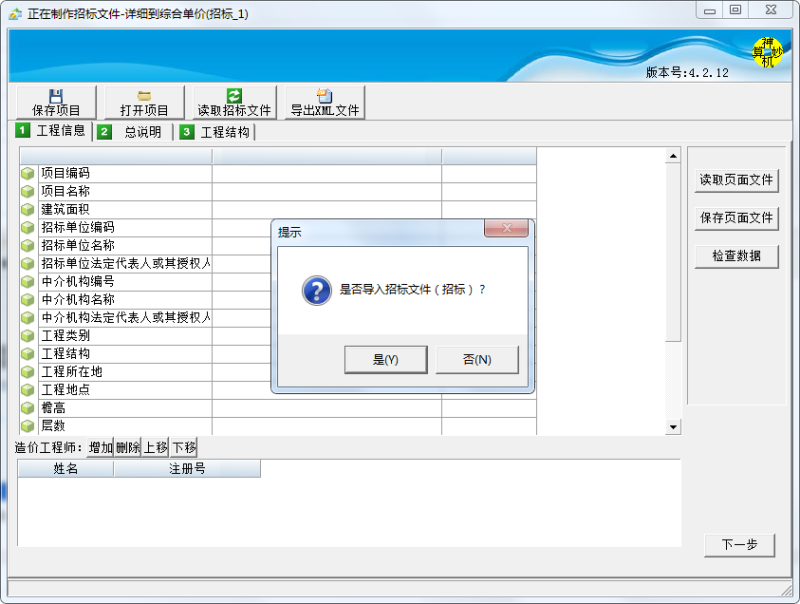Click the 姓名 column header
The image size is (800, 604).
click(x=66, y=469)
